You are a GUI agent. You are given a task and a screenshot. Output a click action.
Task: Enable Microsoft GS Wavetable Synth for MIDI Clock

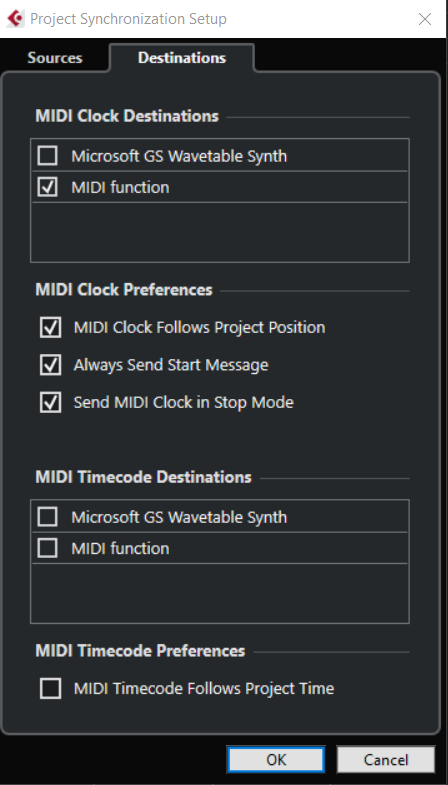click(48, 156)
